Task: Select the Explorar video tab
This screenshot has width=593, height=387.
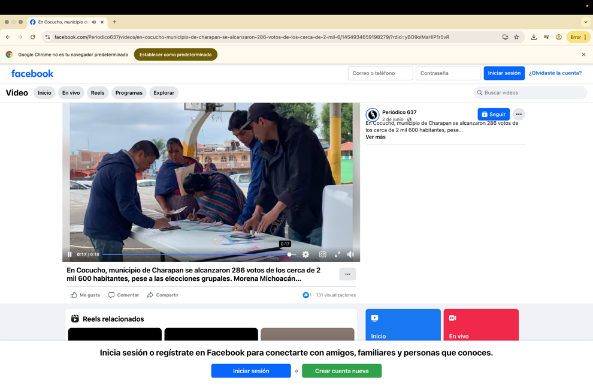Action: [164, 93]
